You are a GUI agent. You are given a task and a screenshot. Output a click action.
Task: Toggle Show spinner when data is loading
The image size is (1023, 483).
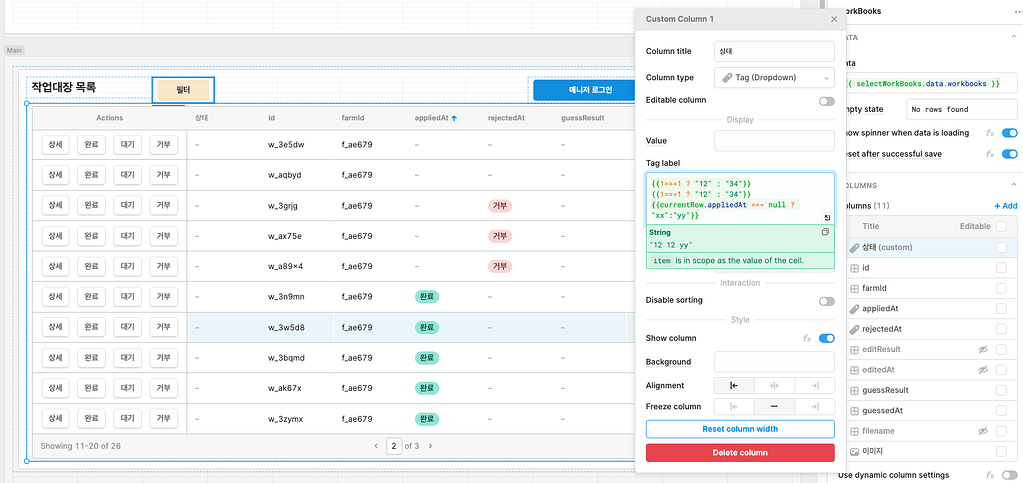1010,133
